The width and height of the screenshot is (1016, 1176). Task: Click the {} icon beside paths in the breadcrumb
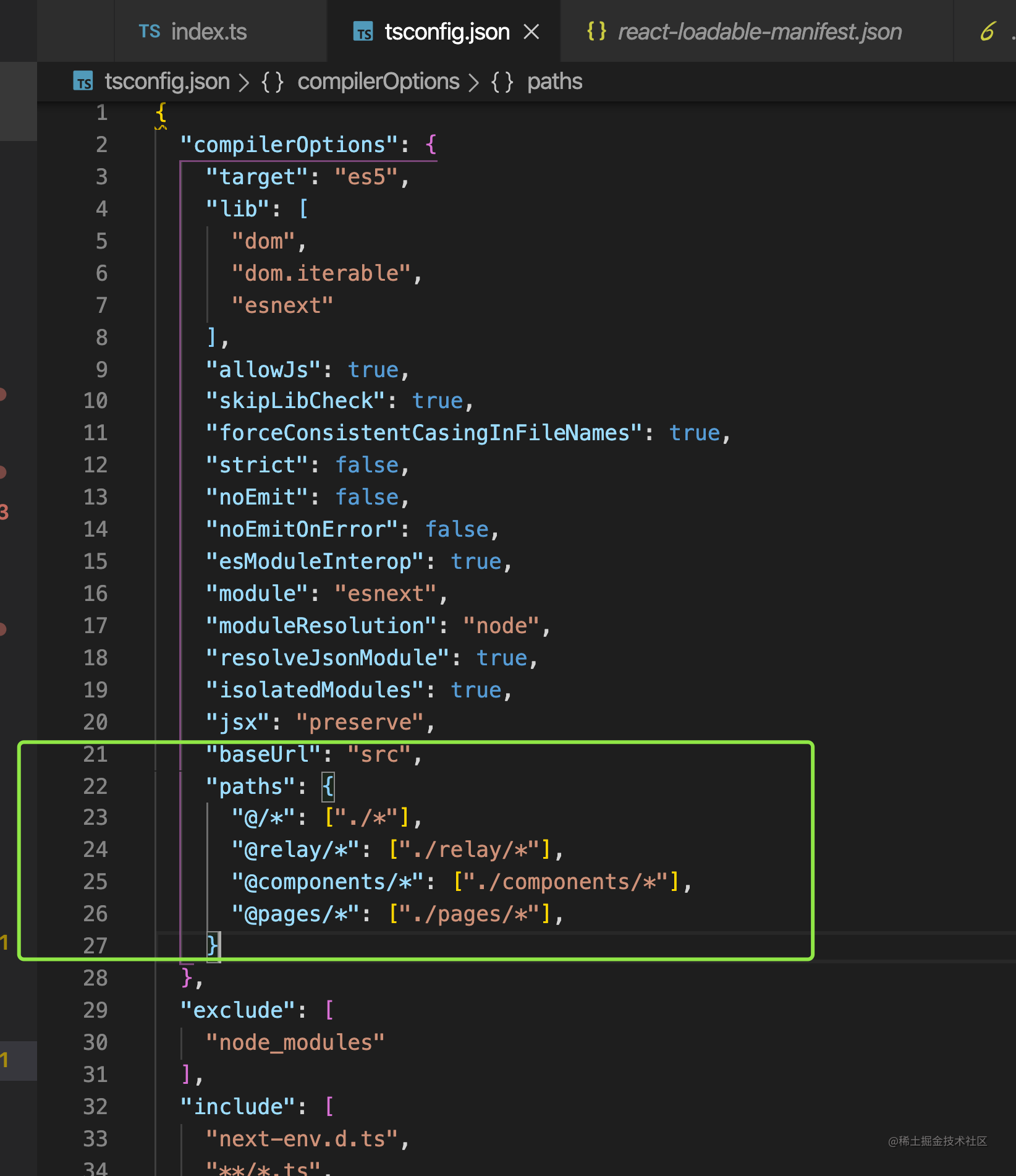pyautogui.click(x=502, y=81)
